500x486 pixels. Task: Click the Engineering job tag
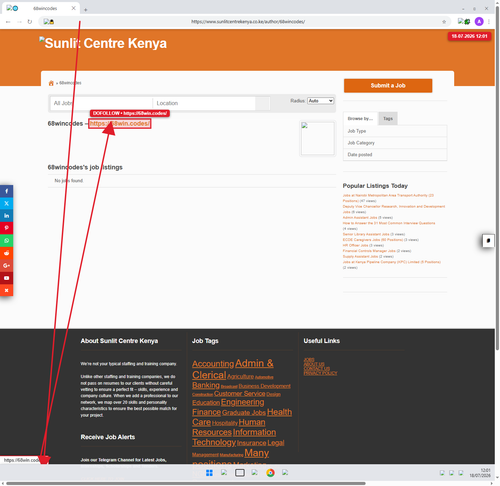pos(242,402)
